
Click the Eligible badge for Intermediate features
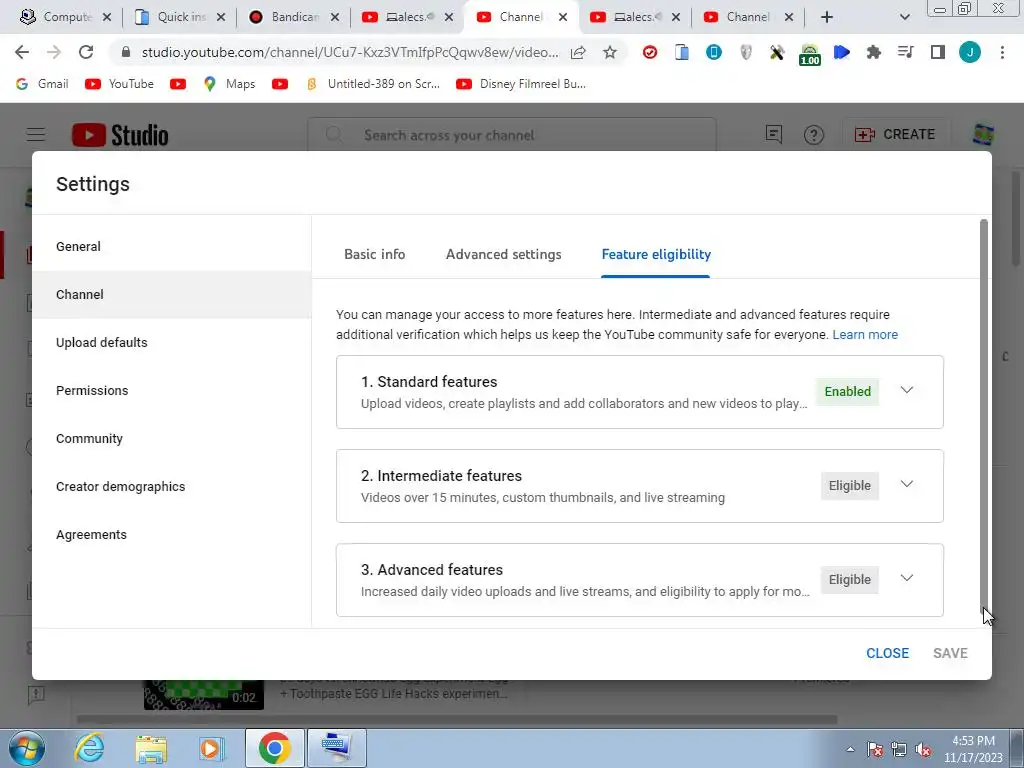(x=849, y=485)
